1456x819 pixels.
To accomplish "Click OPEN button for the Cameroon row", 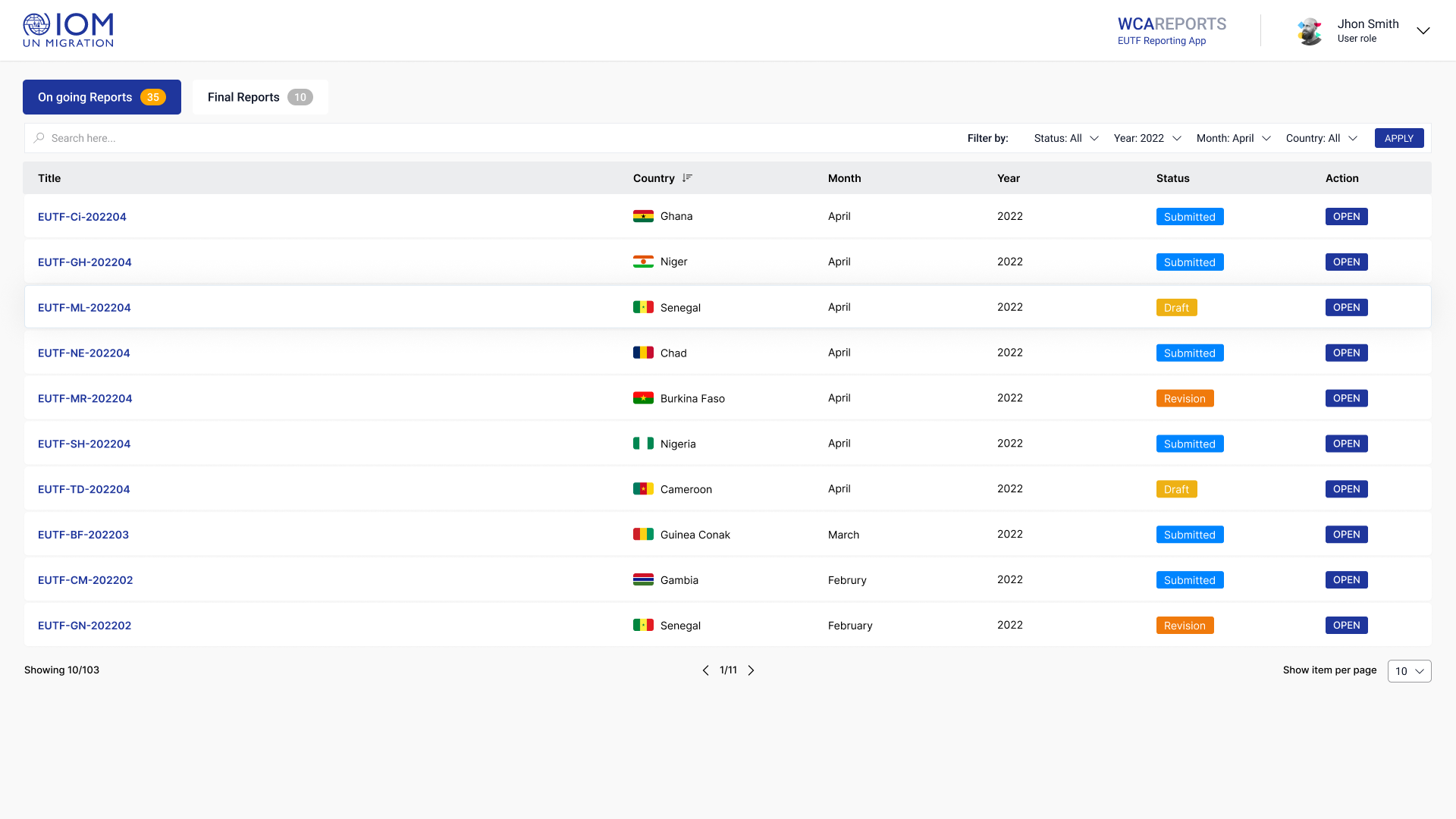I will [1346, 489].
